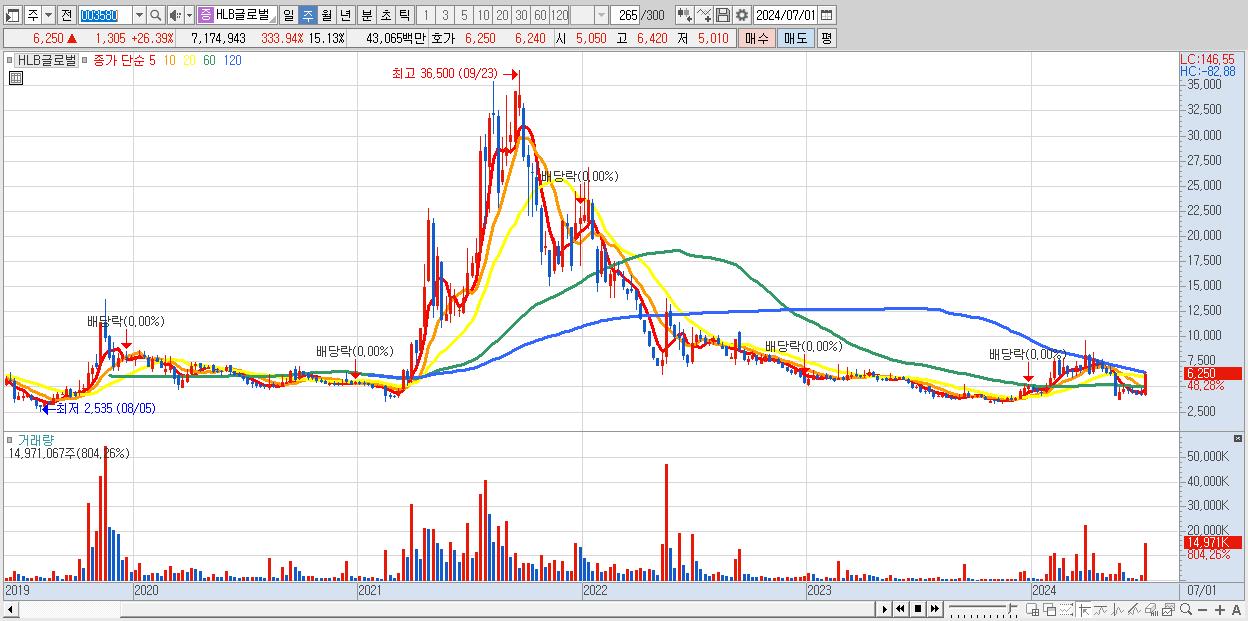Open the custom interval dropdown arrow
This screenshot has height=621, width=1248.
(601, 15)
